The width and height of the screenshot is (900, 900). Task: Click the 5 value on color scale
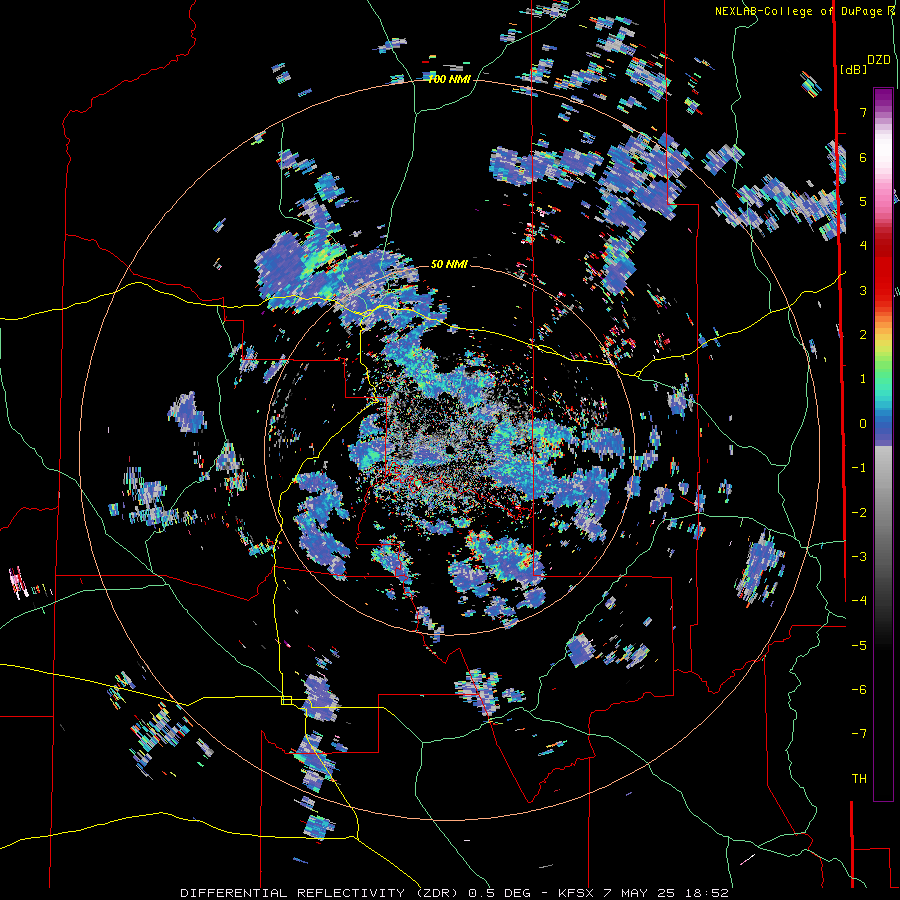point(863,201)
